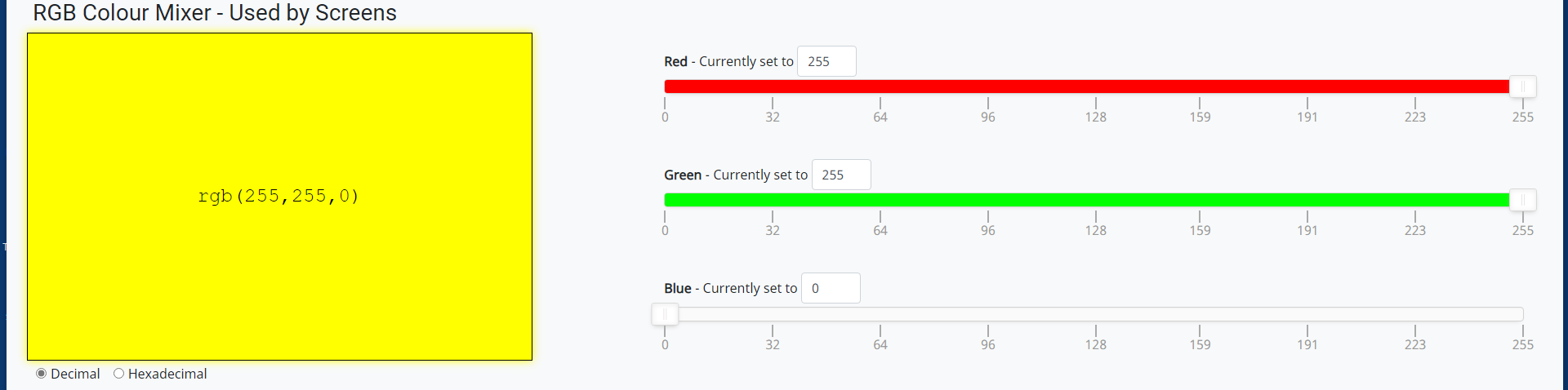This screenshot has height=390, width=1568.
Task: Click the rgb(255,255,0) text
Action: pos(279,196)
